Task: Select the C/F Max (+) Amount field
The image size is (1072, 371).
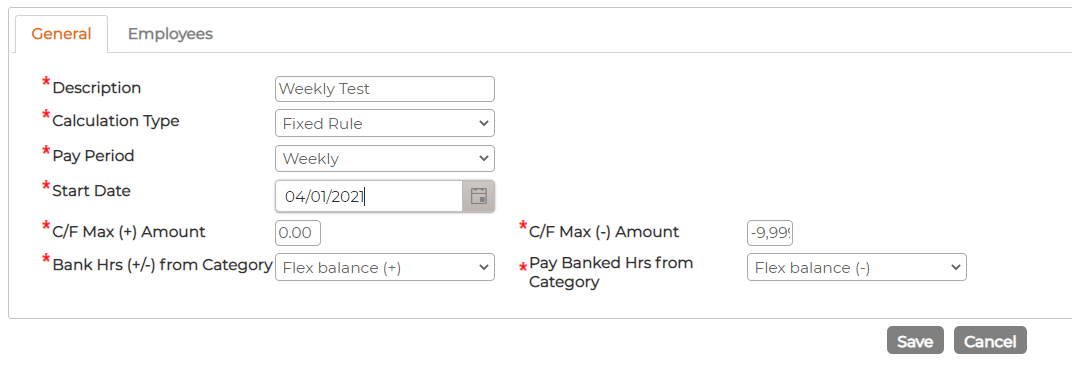Action: [298, 232]
